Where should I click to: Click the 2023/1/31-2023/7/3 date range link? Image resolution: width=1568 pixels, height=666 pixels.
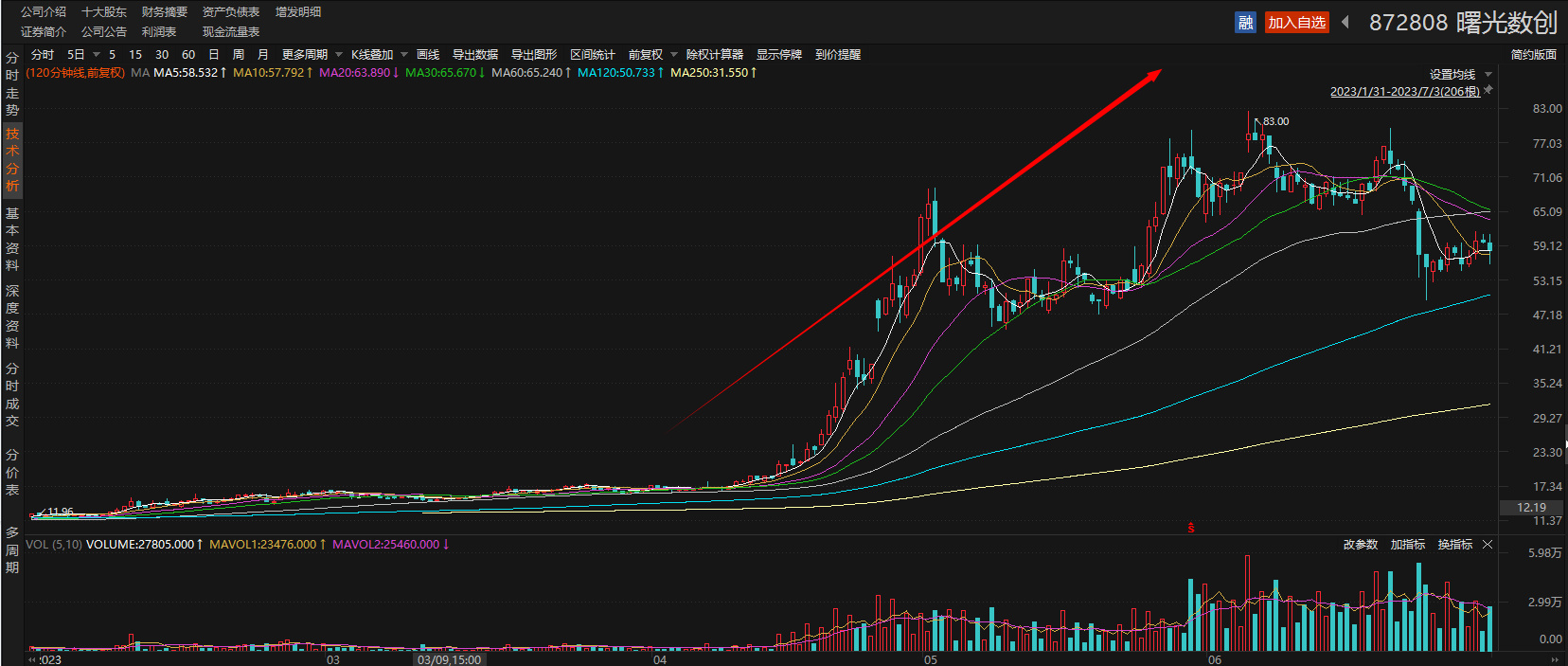click(1404, 92)
